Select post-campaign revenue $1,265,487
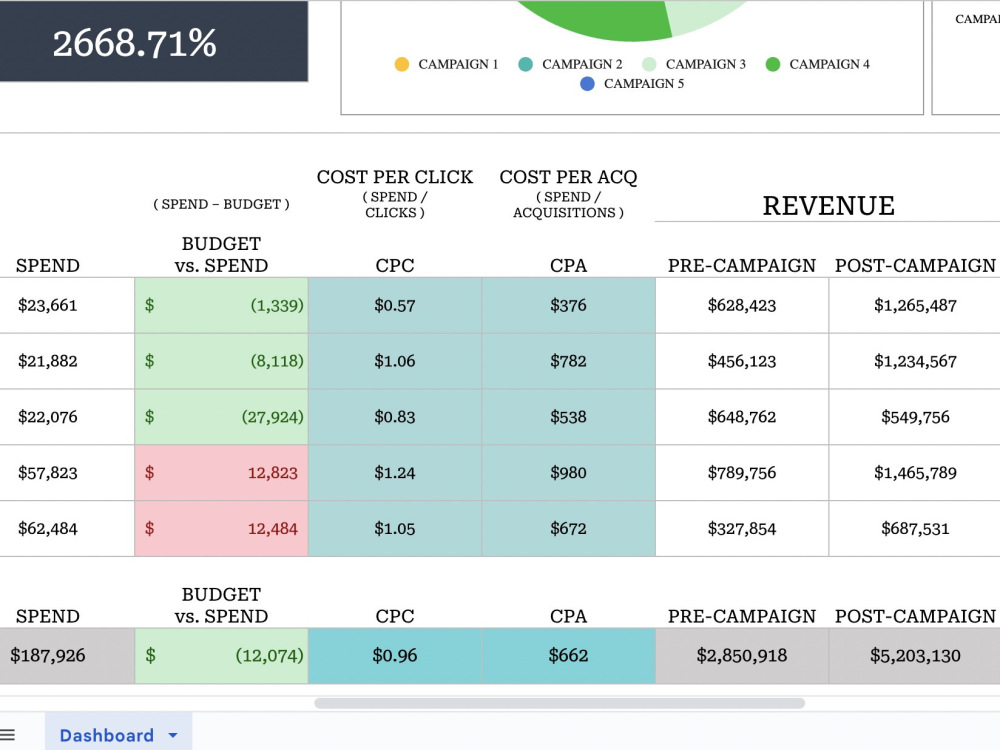 coord(915,305)
